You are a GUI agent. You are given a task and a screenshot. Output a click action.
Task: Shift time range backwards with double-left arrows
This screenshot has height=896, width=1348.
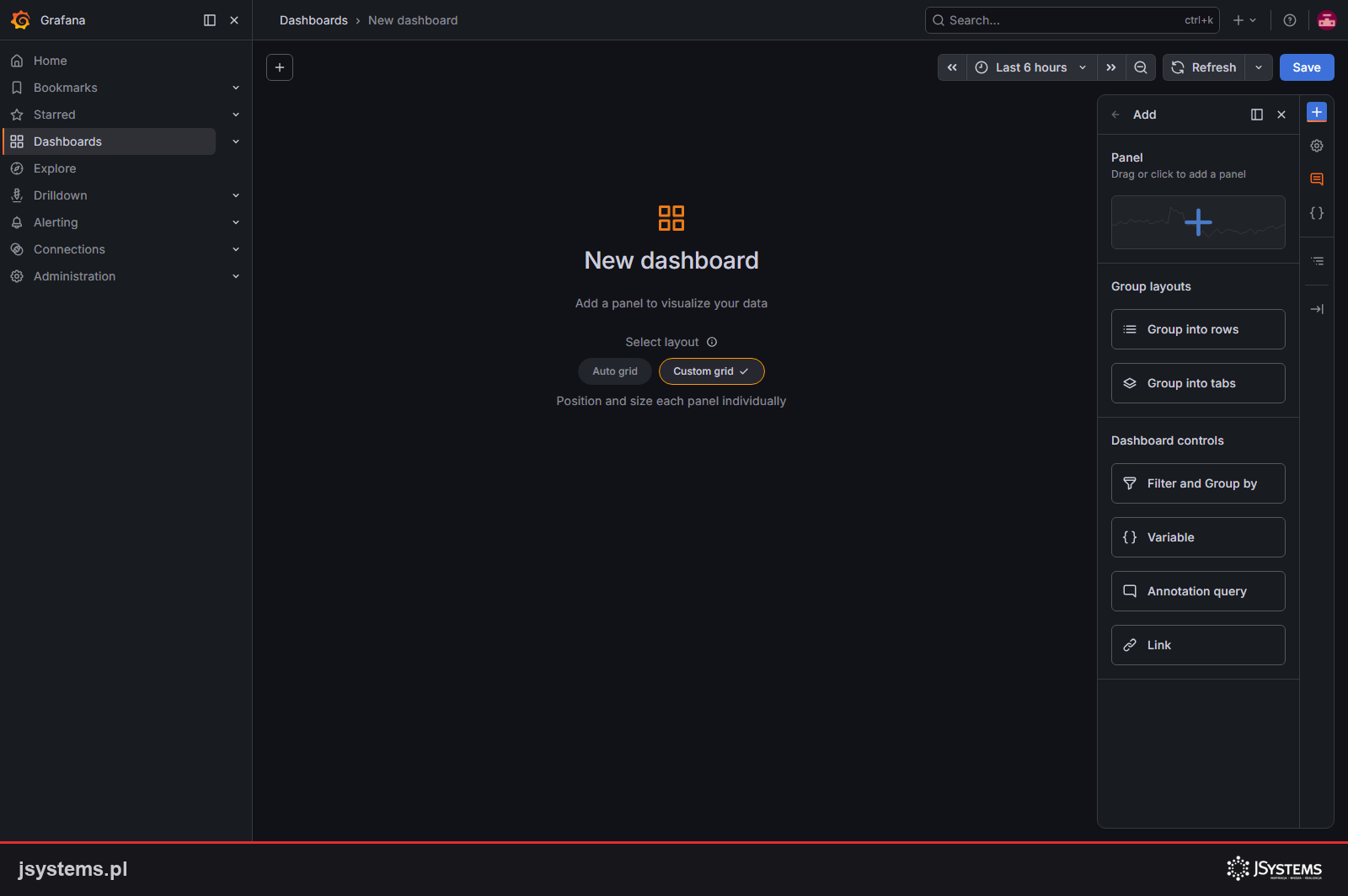(952, 67)
